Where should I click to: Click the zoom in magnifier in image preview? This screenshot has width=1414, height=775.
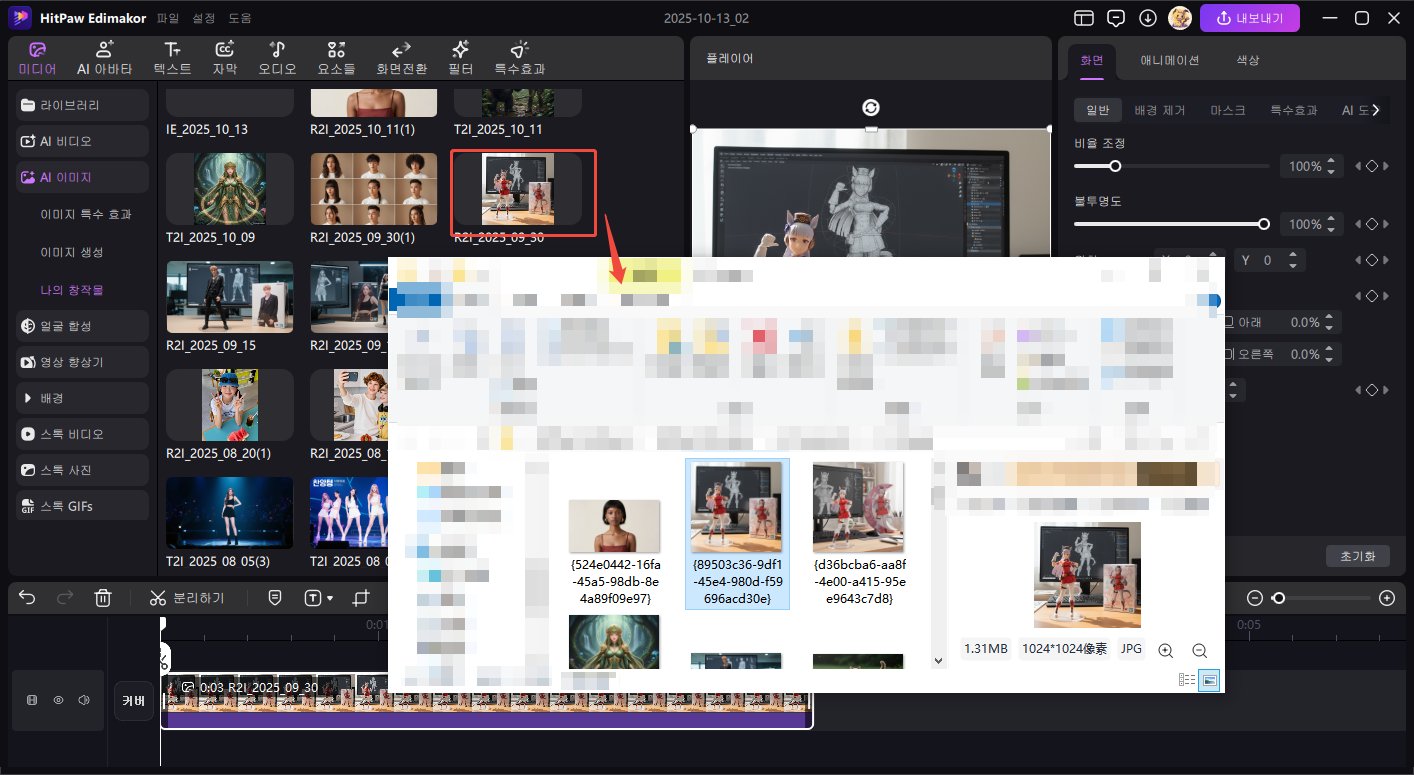[1165, 650]
